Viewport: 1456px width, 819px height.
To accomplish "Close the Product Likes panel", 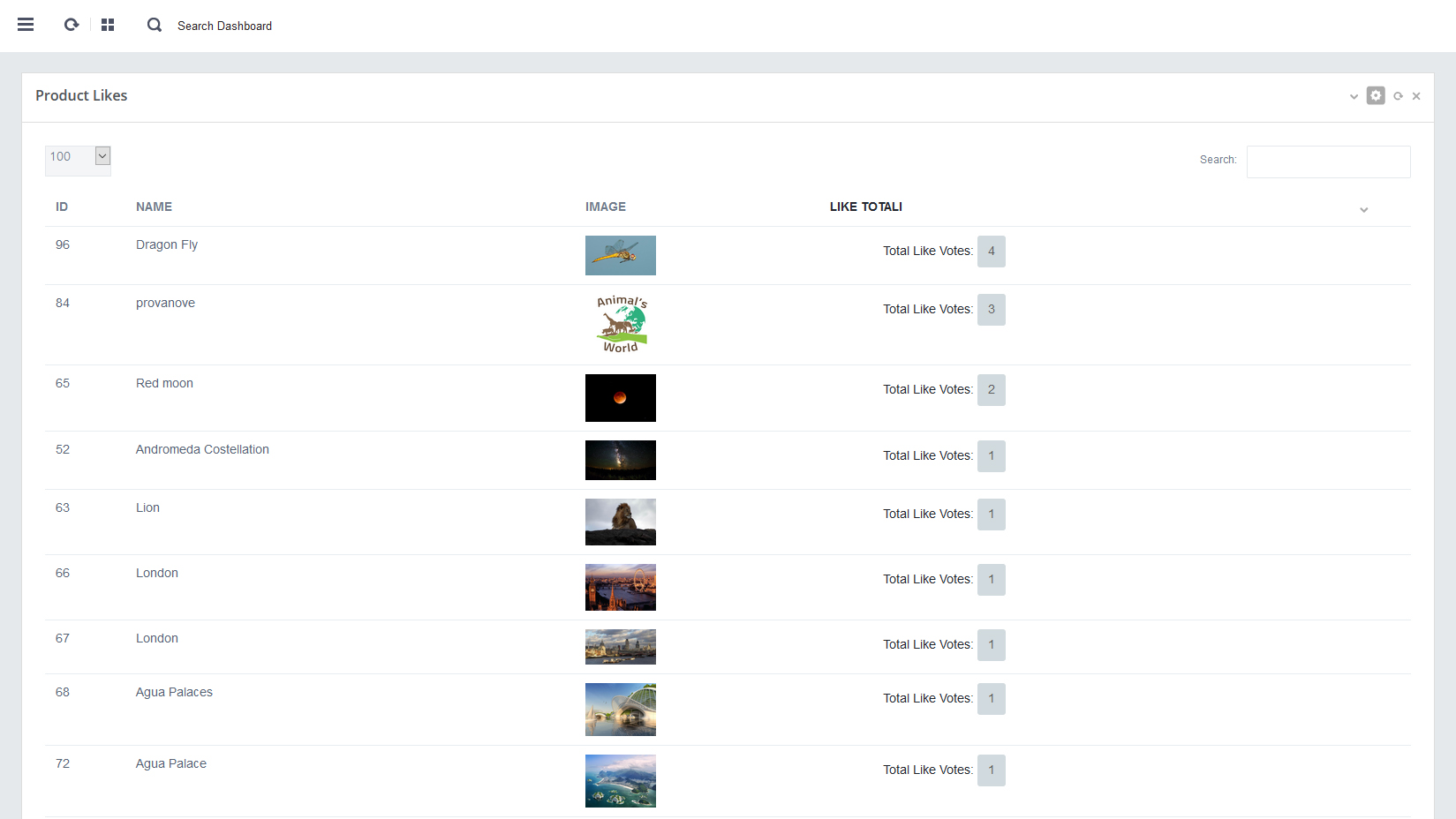I will [x=1416, y=96].
